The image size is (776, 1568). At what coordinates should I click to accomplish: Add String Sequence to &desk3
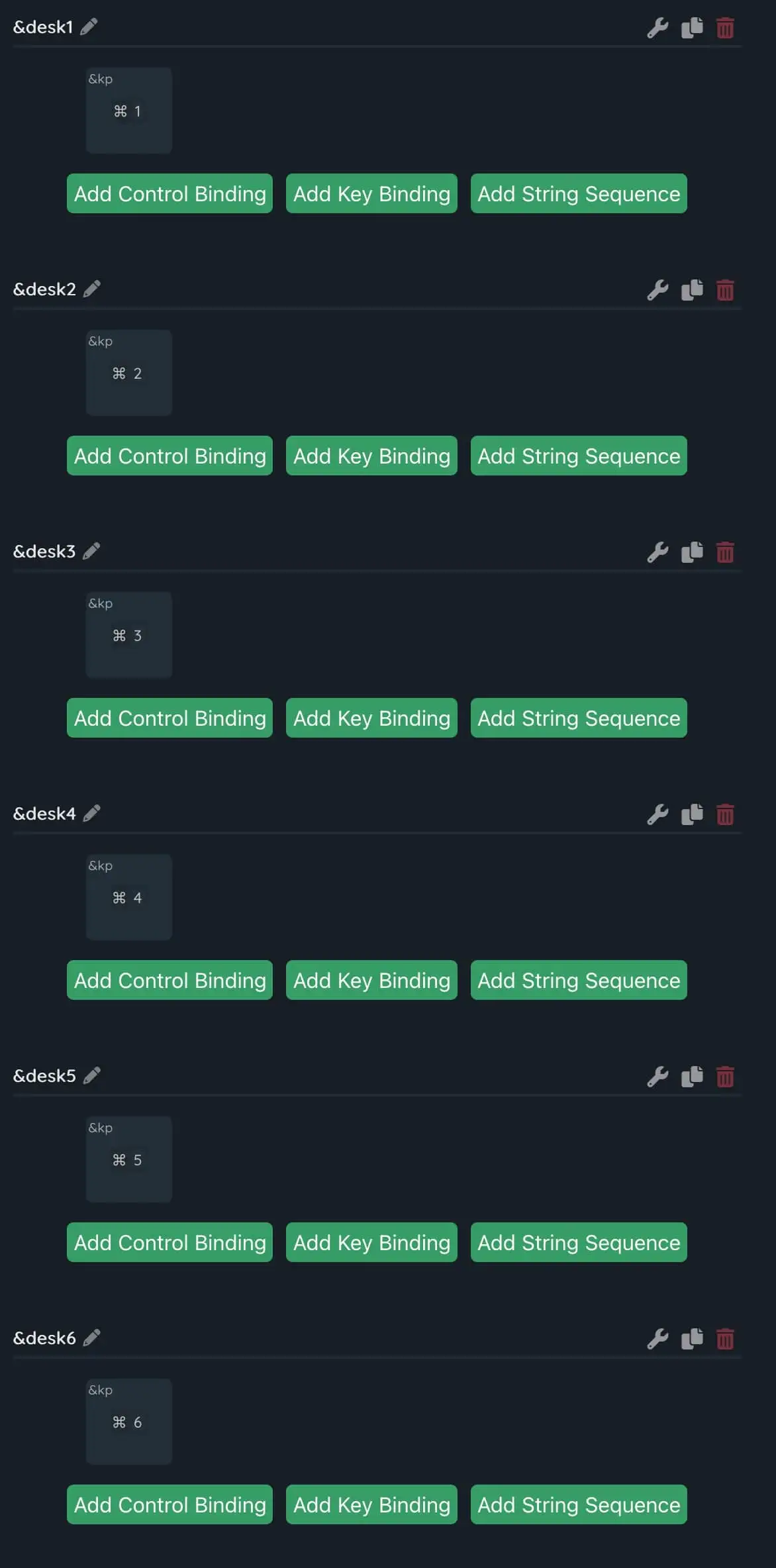coord(579,718)
